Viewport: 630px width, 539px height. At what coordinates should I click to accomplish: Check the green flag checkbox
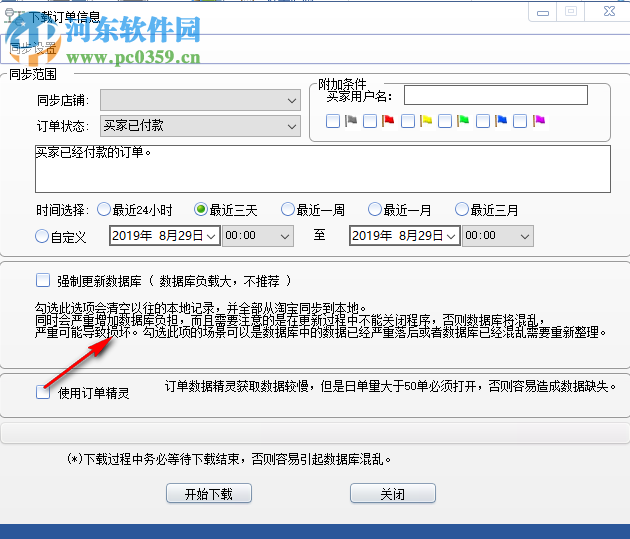click(445, 121)
